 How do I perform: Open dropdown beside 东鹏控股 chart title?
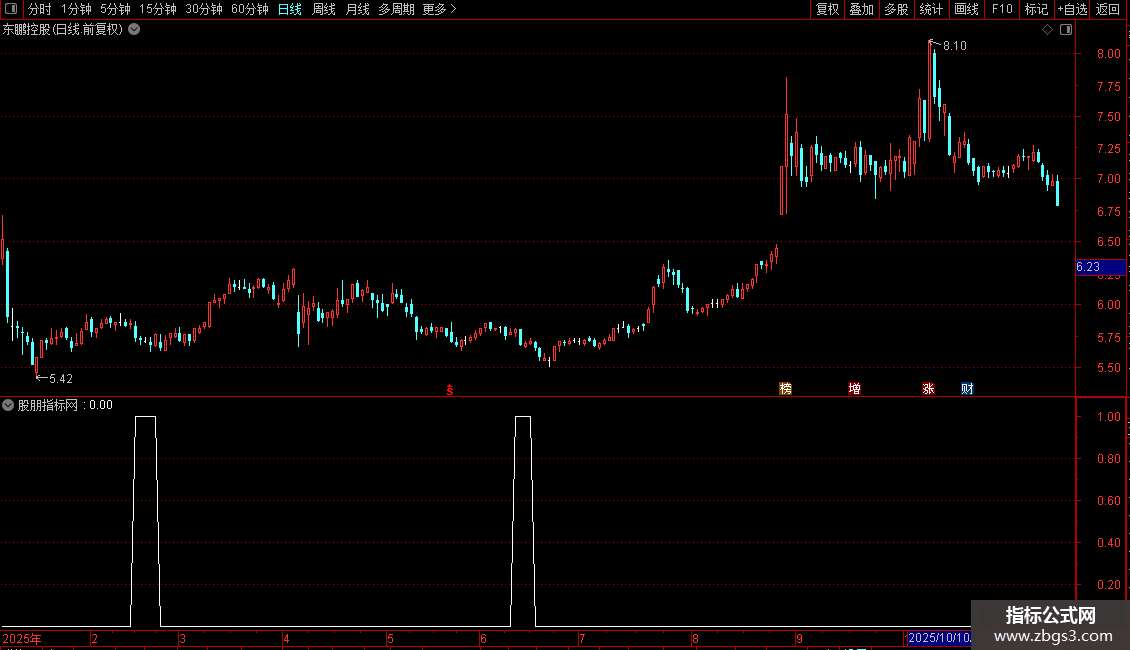134,30
